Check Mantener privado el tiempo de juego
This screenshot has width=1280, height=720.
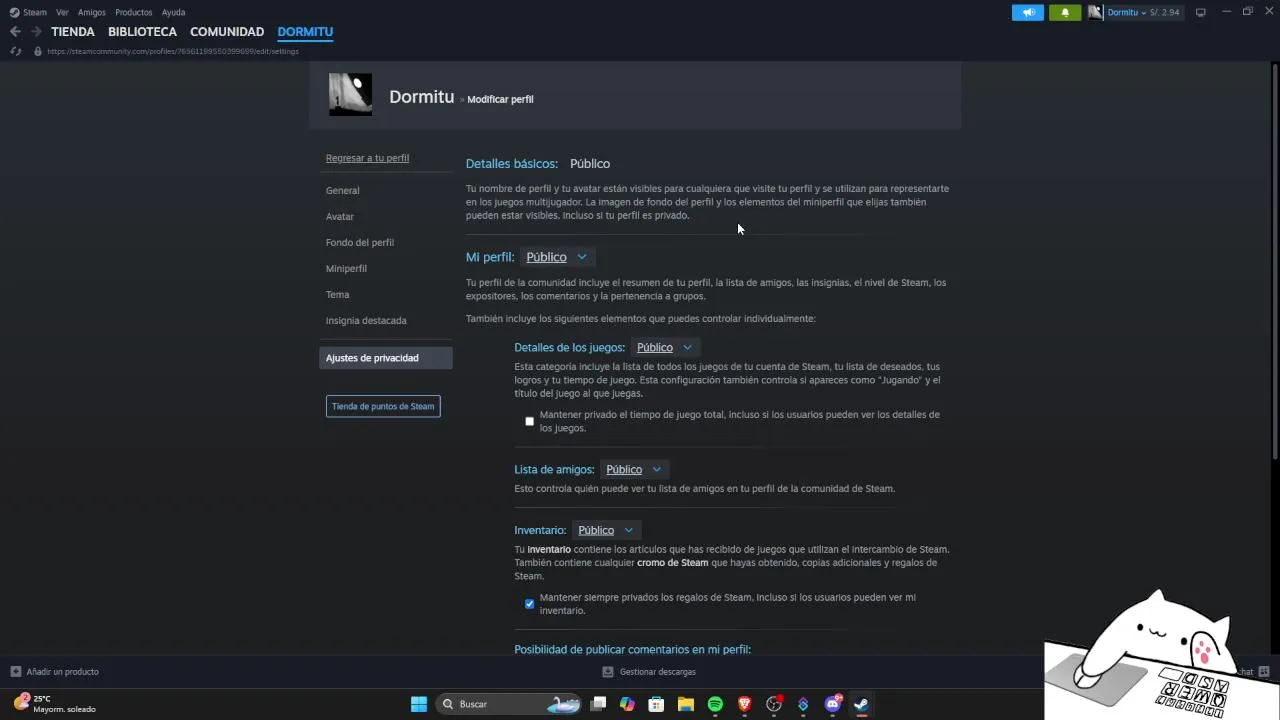tap(530, 421)
